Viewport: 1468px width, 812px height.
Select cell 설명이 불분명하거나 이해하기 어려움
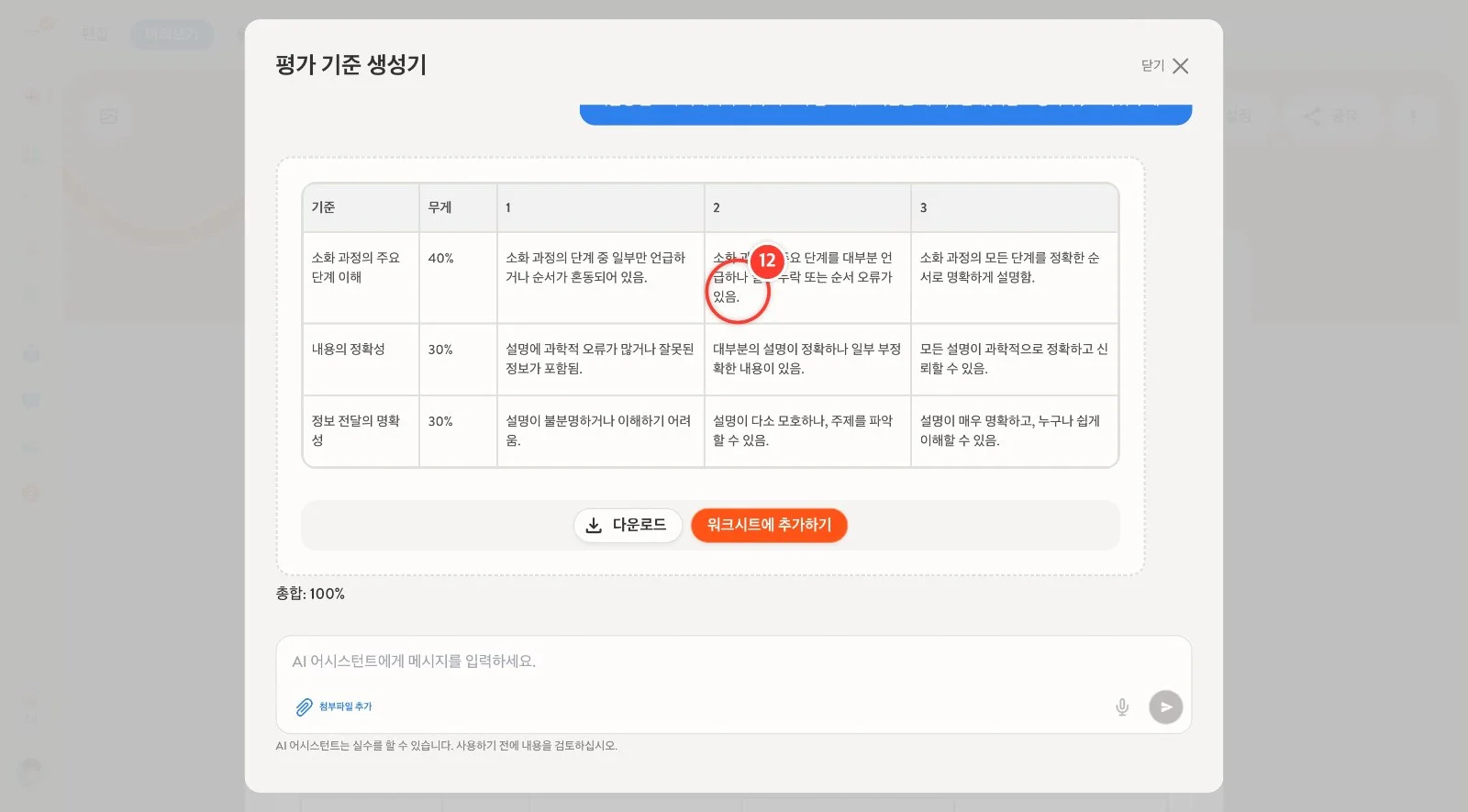(x=600, y=430)
